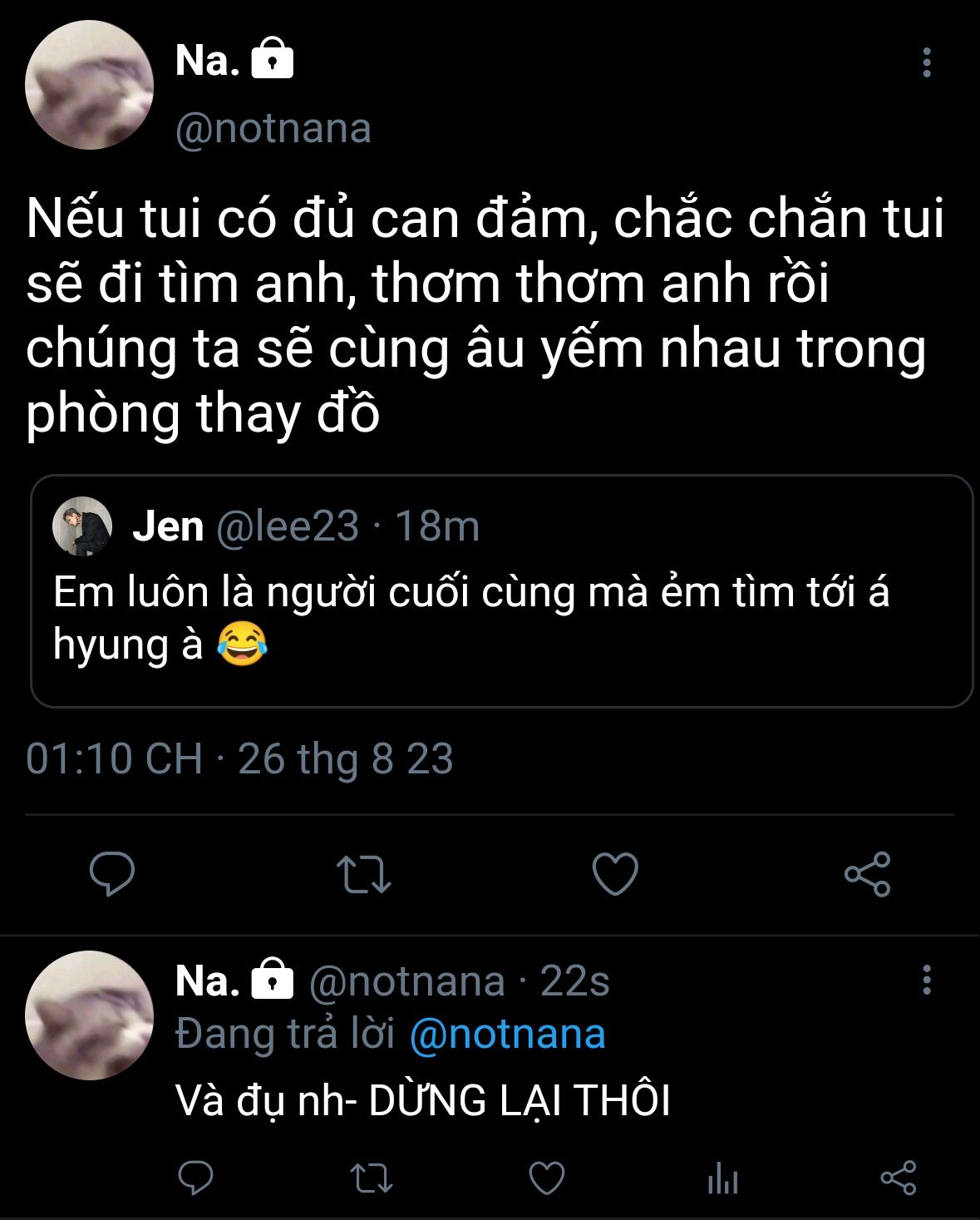Share the main tweet
This screenshot has height=1220, width=980.
(867, 874)
